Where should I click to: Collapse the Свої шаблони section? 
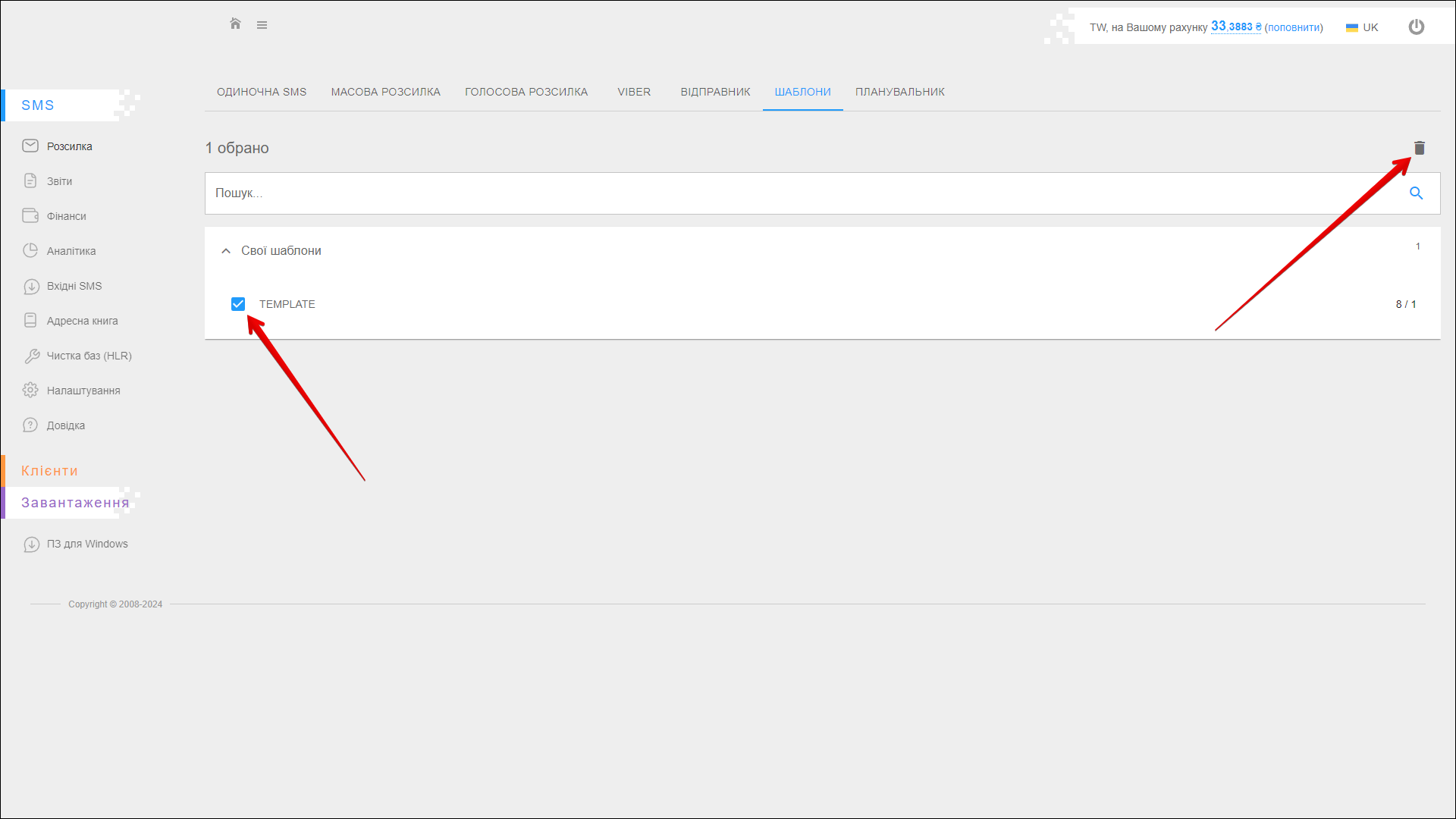click(226, 251)
